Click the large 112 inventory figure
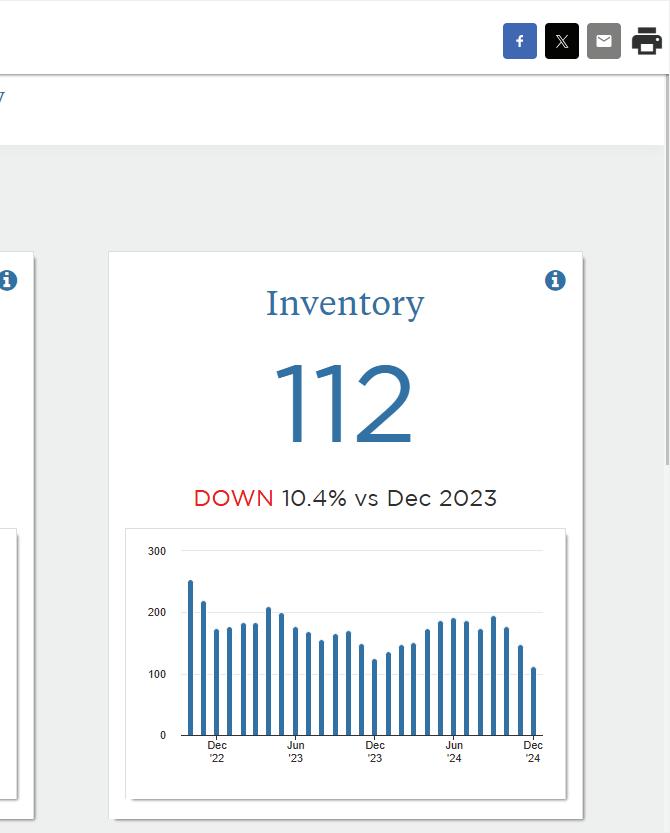The width and height of the screenshot is (670, 833). [344, 403]
